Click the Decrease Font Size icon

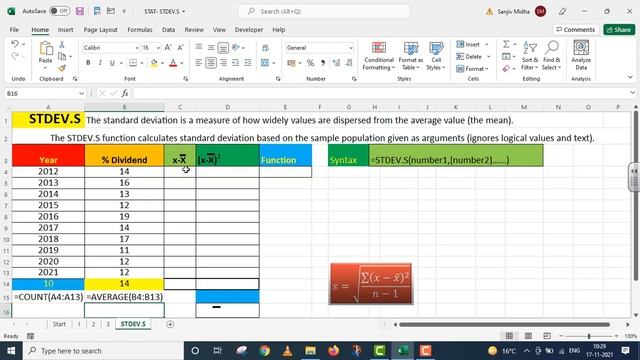180,48
